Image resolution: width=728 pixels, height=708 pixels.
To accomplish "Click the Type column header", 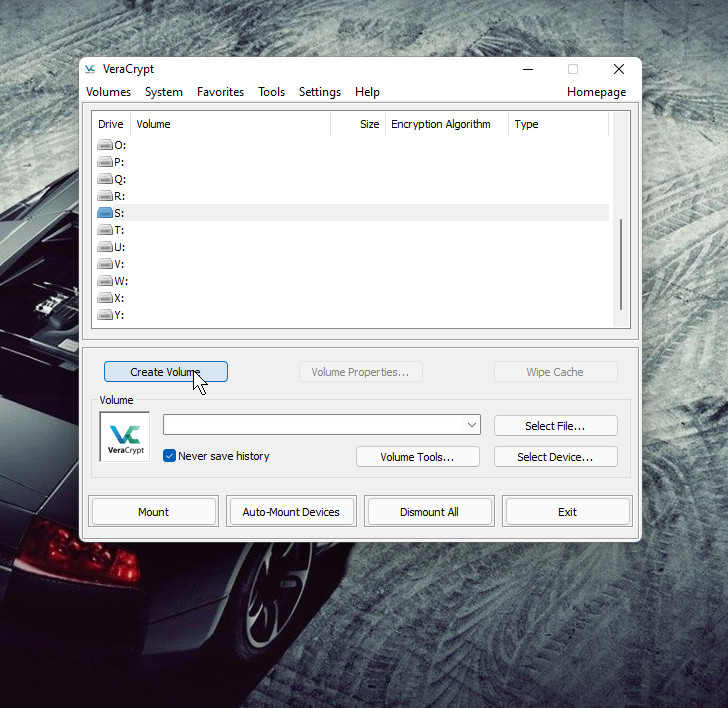I will click(558, 124).
